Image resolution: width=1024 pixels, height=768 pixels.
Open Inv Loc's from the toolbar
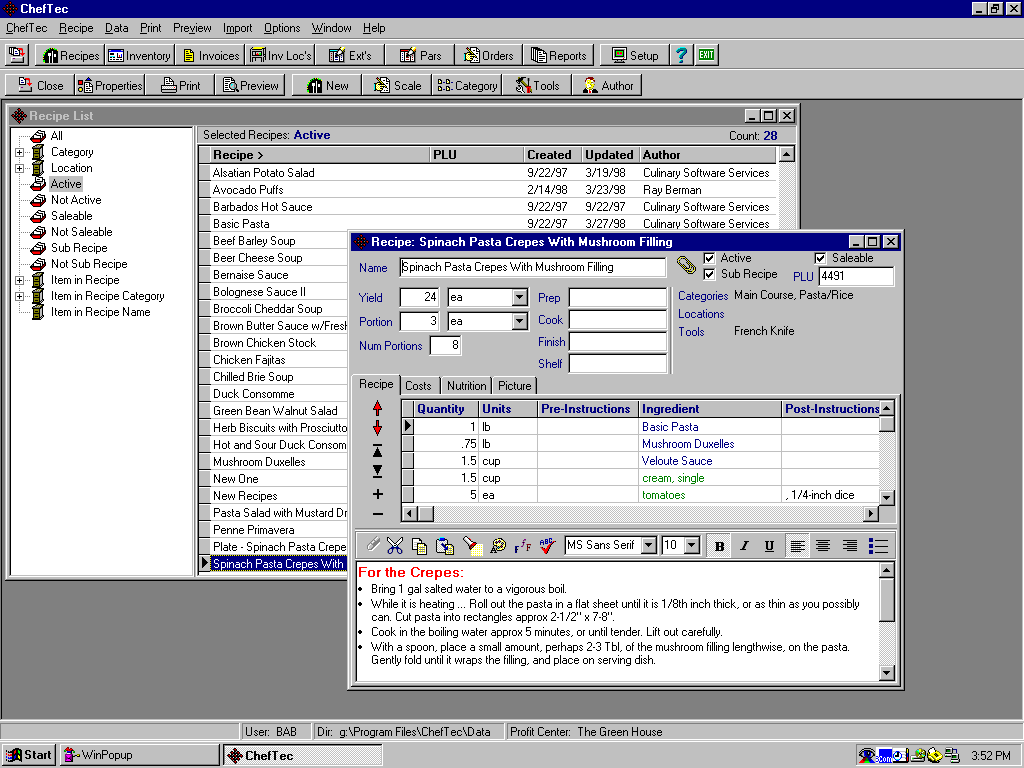[x=281, y=56]
